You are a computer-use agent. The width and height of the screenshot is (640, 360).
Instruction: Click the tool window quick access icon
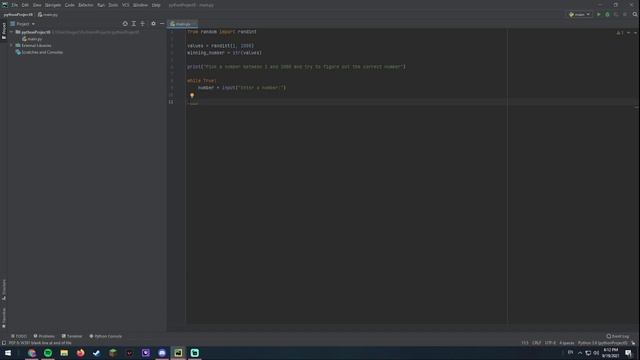[4, 343]
